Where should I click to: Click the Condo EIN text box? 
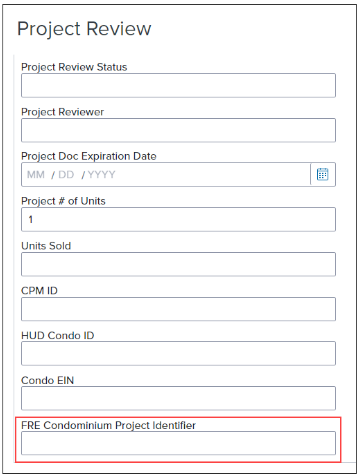[x=178, y=398]
